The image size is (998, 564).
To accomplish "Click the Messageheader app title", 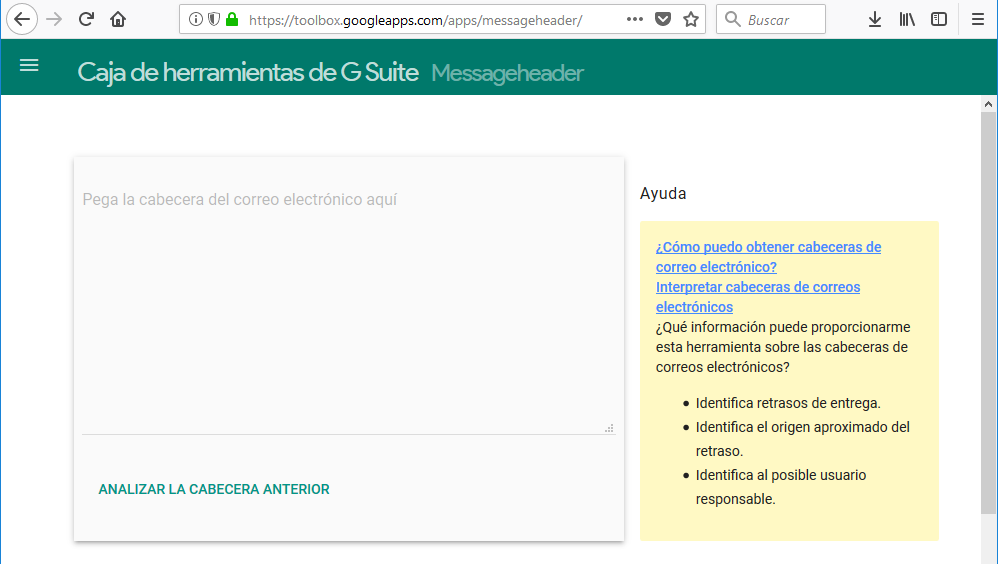I will [507, 73].
